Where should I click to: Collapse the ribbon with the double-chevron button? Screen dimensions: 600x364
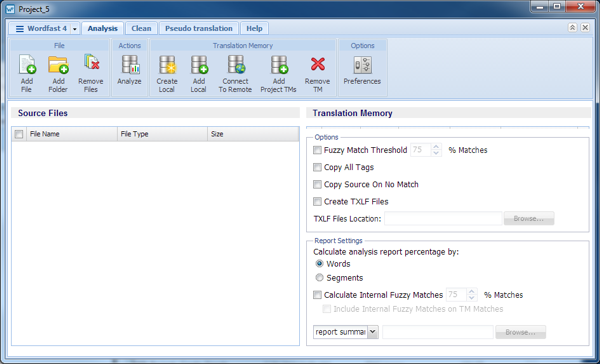[572, 28]
